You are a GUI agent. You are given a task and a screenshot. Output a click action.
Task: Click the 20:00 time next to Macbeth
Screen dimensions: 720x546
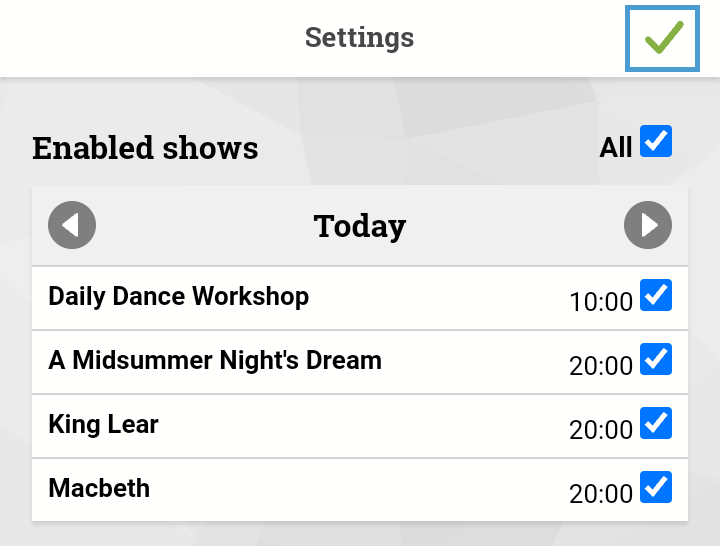(x=601, y=494)
